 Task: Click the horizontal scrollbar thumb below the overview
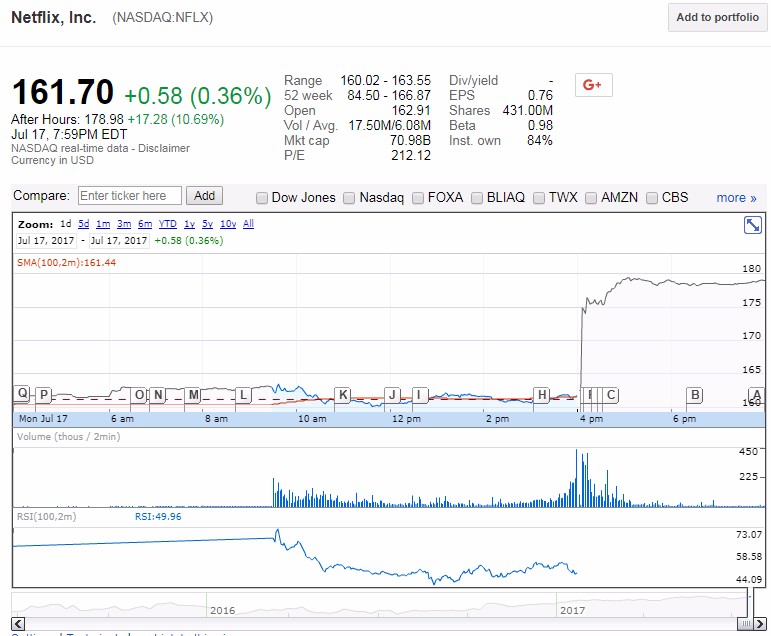coord(745,624)
